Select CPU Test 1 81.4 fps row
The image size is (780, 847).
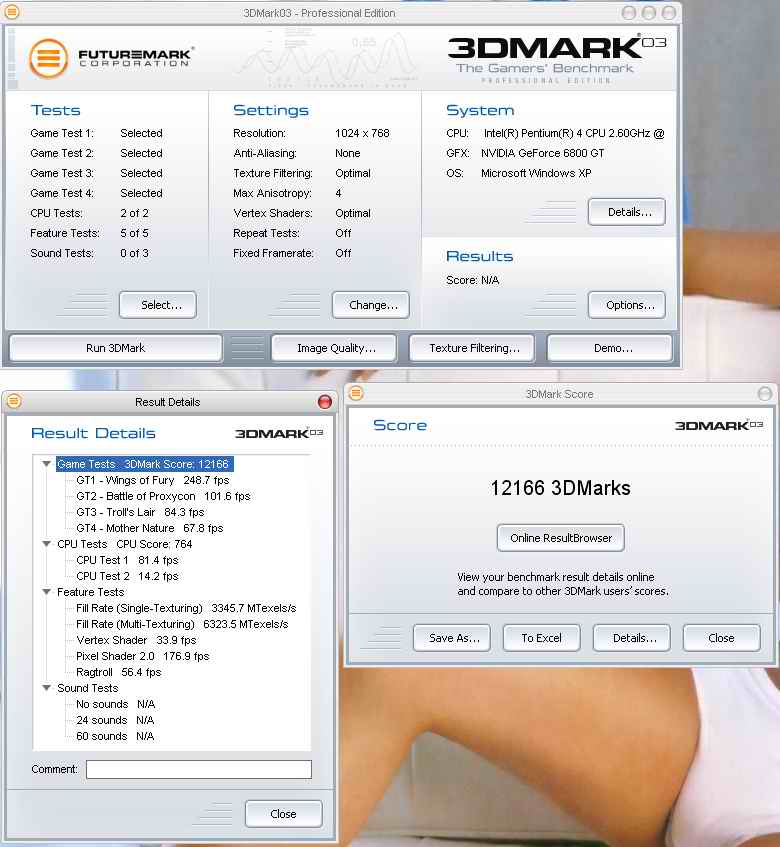pos(127,560)
